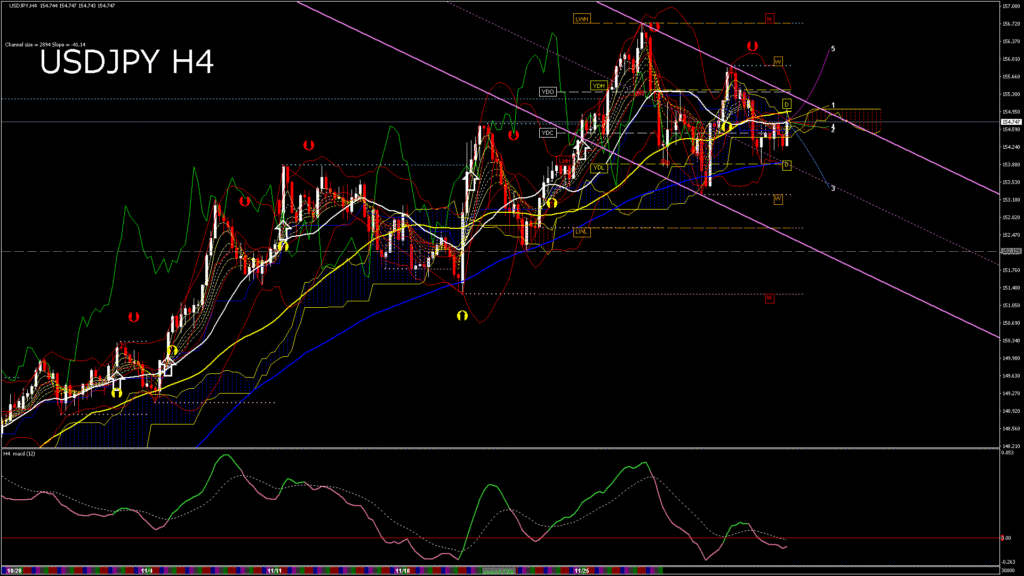The width and height of the screenshot is (1024, 576).
Task: Click the 11/25 date marker
Action: (581, 571)
